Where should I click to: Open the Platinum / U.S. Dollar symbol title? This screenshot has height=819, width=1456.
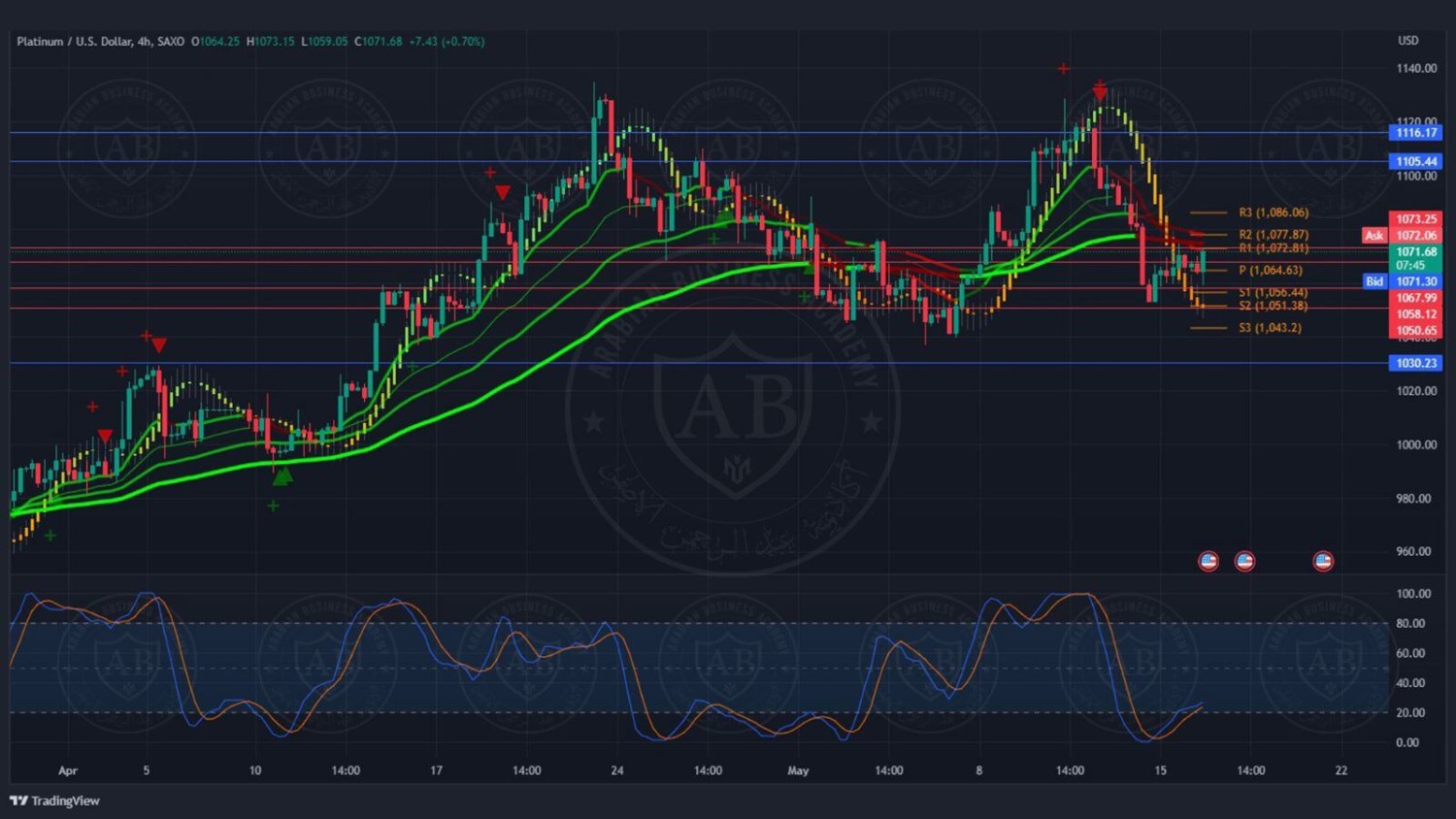(73, 42)
